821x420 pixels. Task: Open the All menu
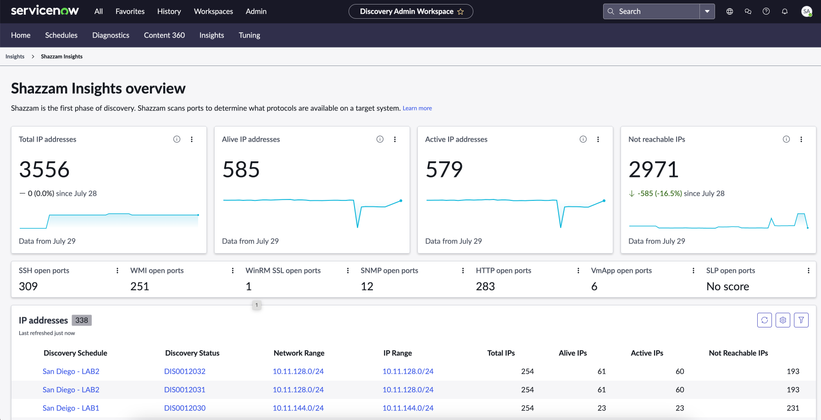(98, 12)
